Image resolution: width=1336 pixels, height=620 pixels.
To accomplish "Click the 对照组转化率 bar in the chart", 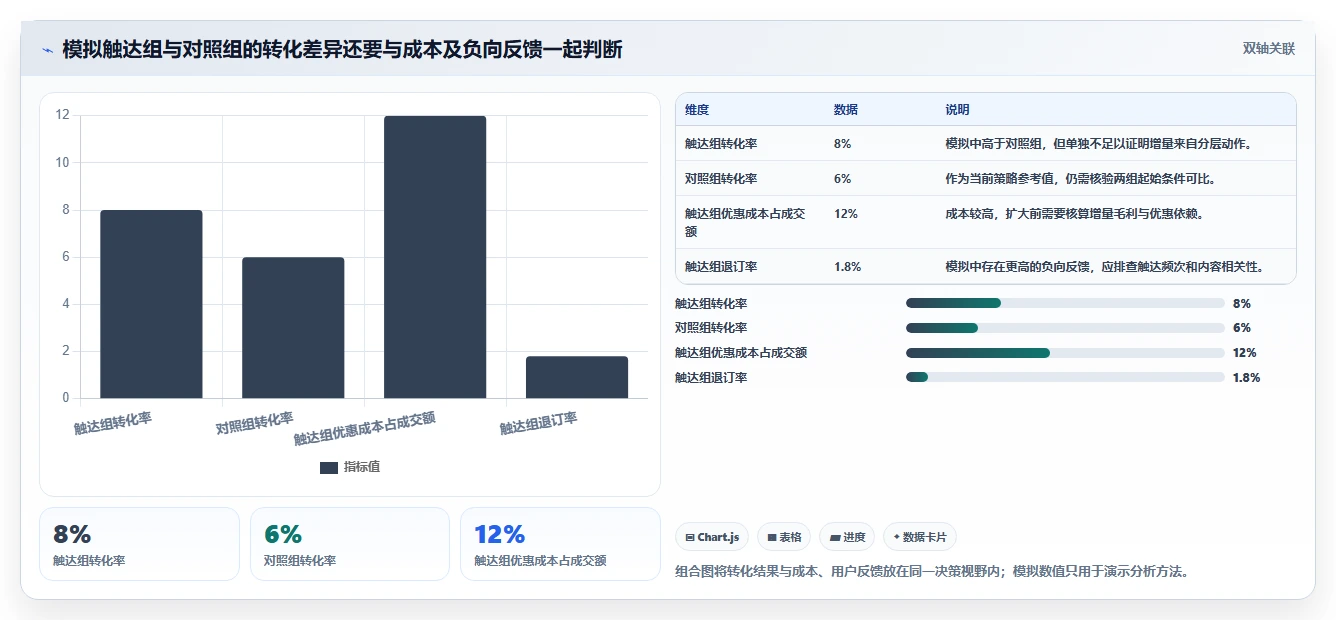I will (293, 328).
